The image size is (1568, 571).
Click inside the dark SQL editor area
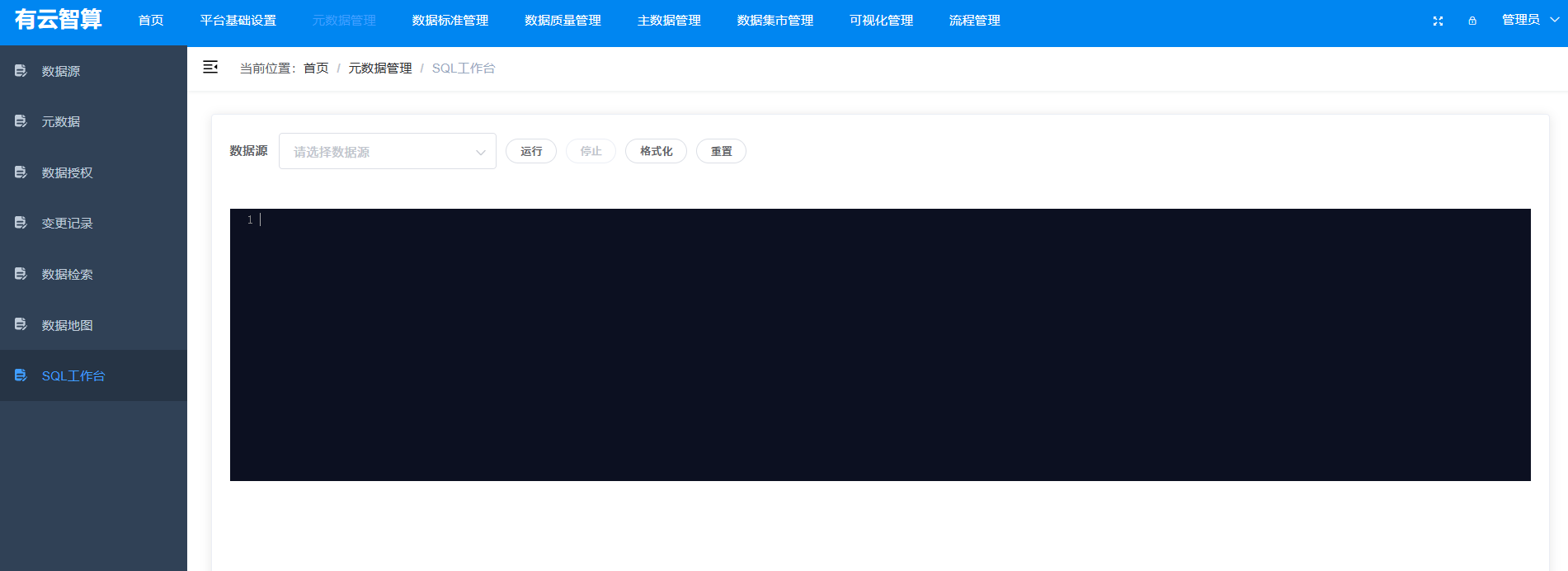pyautogui.click(x=880, y=345)
